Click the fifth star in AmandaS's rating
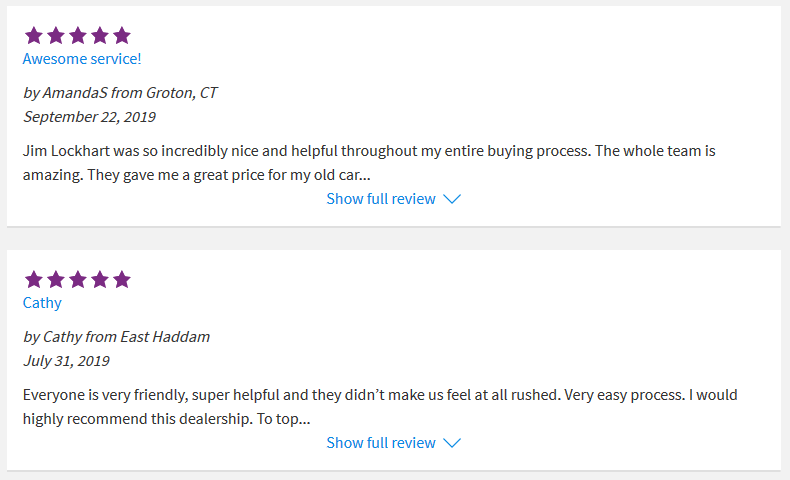 coord(122,36)
